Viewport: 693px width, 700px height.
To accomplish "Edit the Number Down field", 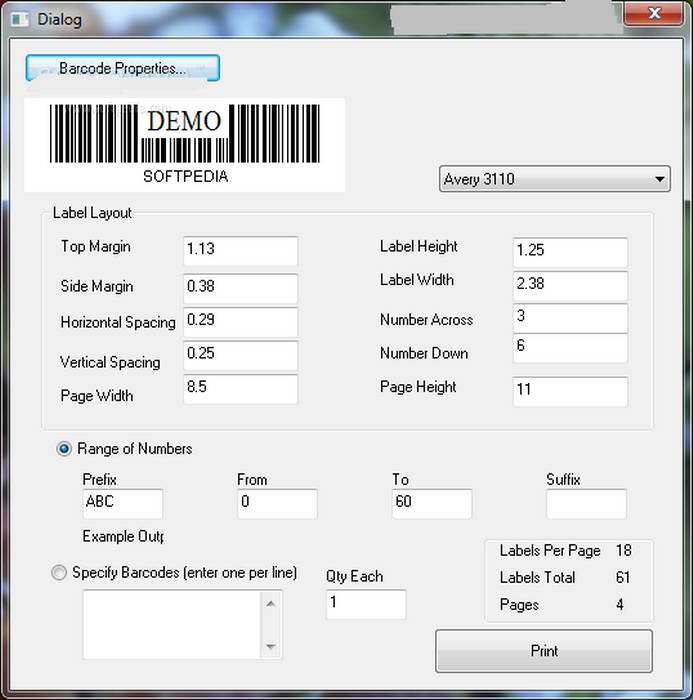I will (570, 348).
